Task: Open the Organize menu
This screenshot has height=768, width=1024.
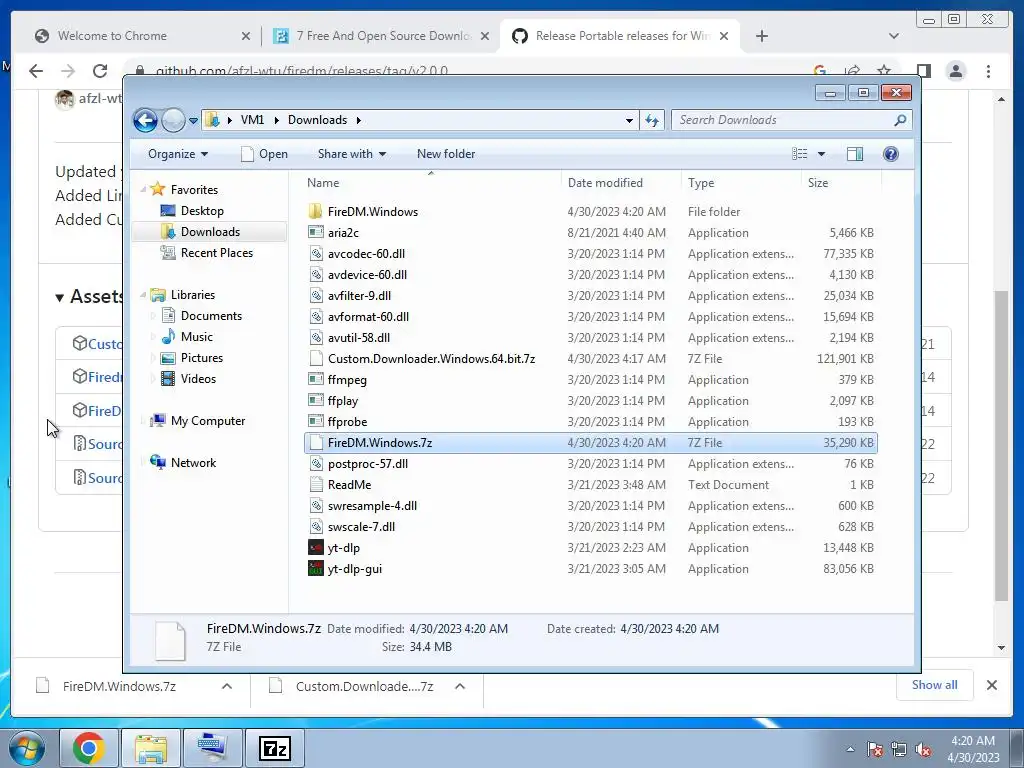Action: (x=178, y=154)
